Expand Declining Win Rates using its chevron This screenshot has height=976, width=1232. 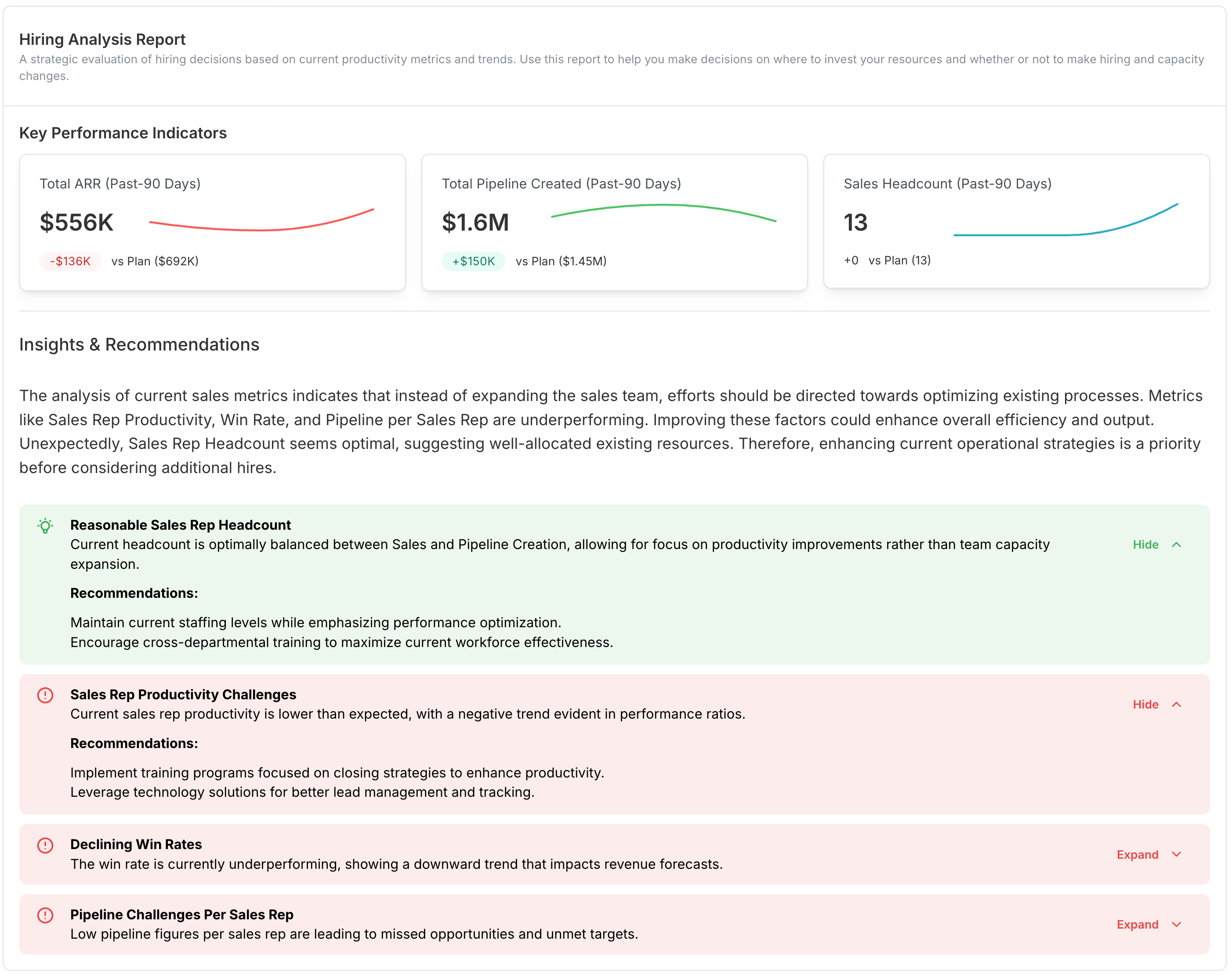[1176, 854]
